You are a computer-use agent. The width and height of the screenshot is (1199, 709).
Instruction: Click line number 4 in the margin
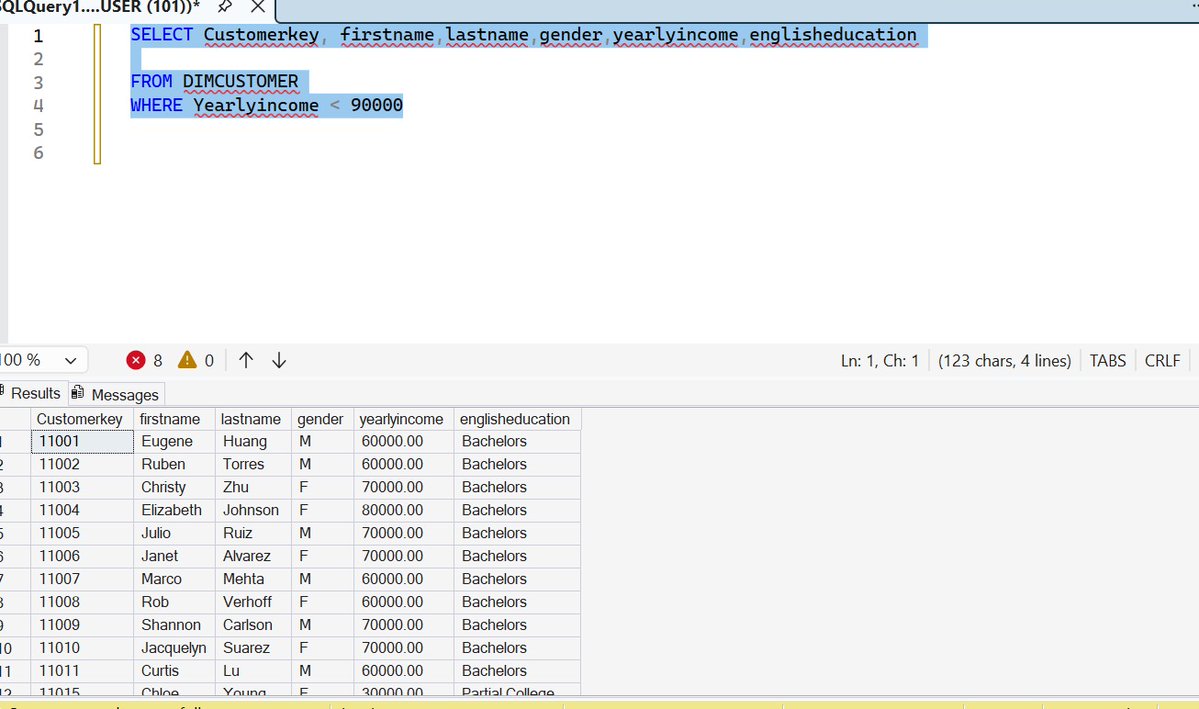38,105
